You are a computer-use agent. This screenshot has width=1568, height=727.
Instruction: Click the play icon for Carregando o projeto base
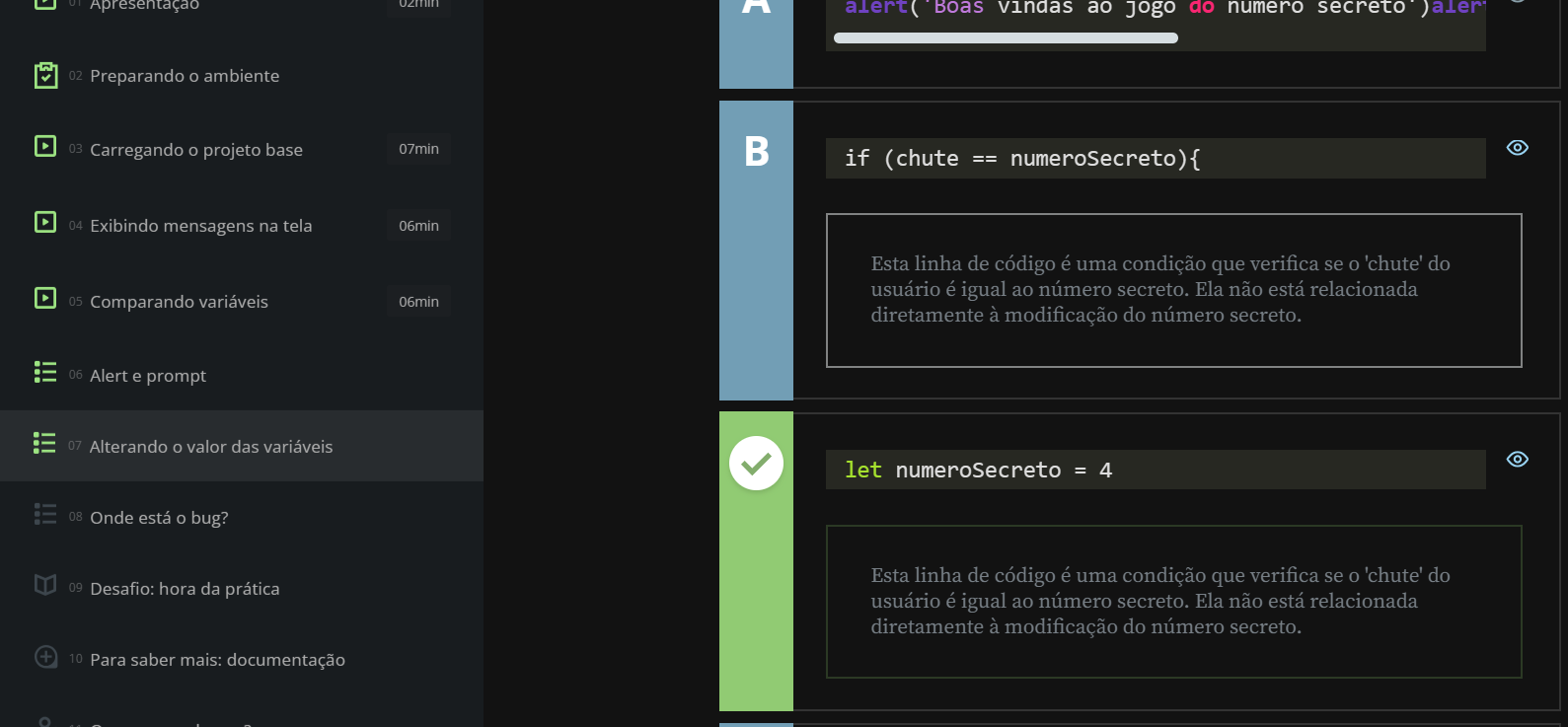click(45, 146)
